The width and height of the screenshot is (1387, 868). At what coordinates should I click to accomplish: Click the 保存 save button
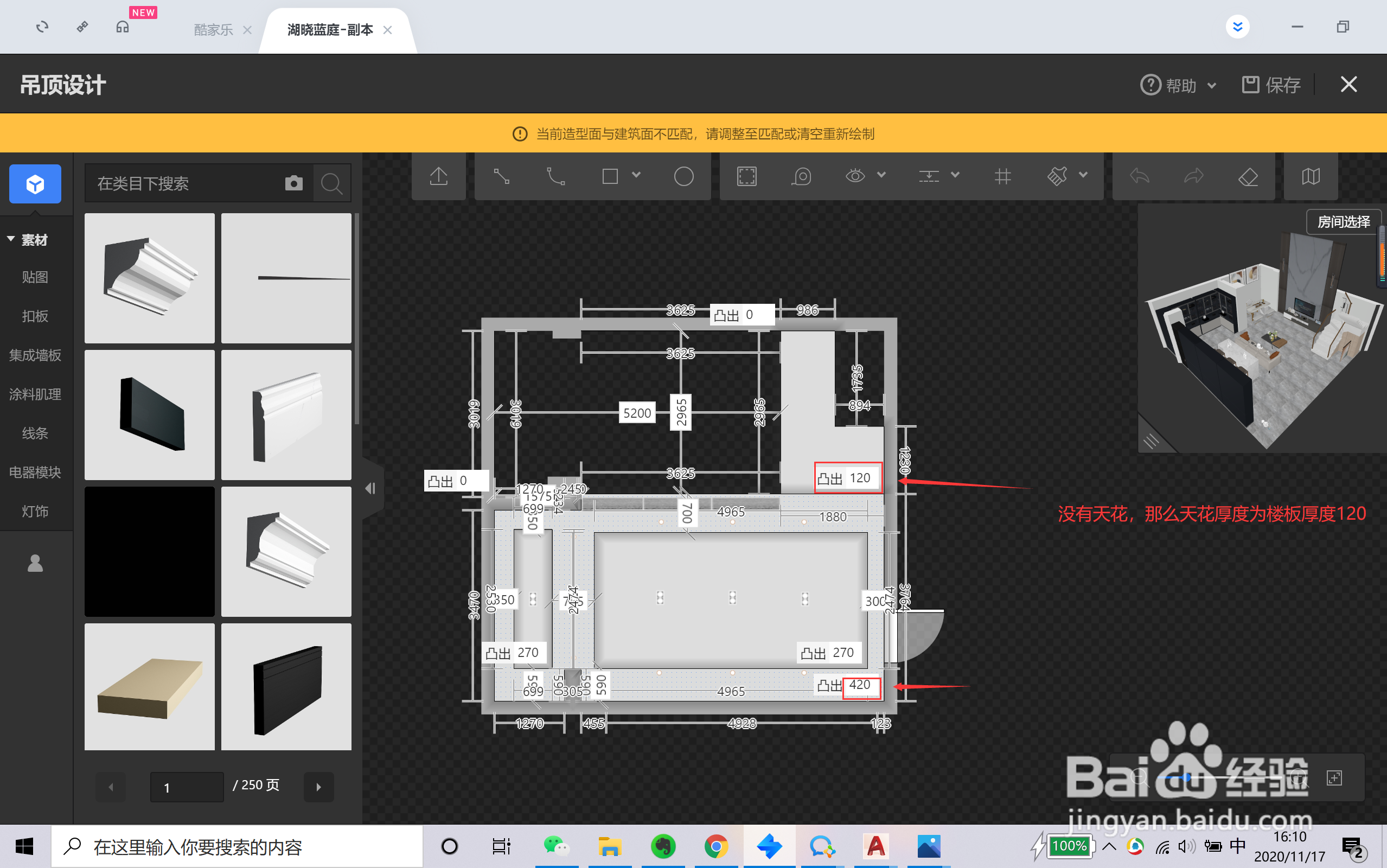pyautogui.click(x=1271, y=85)
